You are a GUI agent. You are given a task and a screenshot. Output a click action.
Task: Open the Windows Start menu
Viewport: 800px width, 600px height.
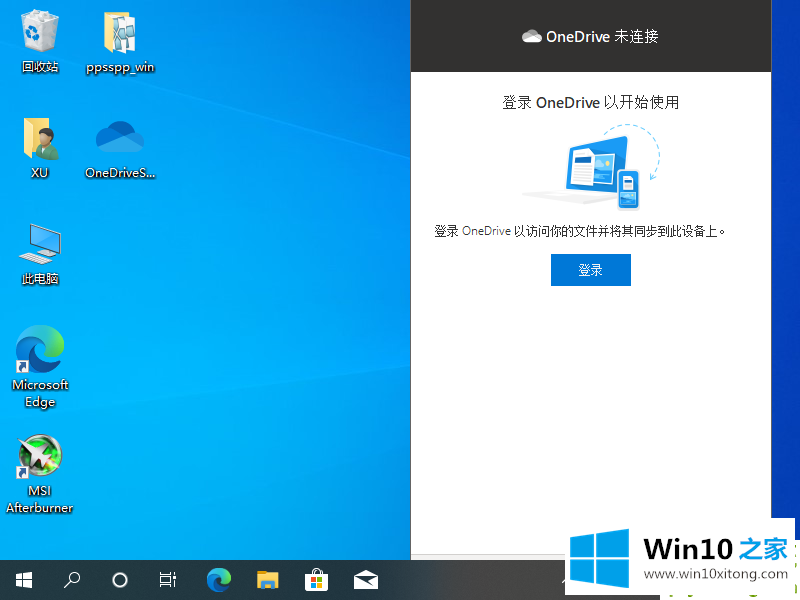click(23, 580)
